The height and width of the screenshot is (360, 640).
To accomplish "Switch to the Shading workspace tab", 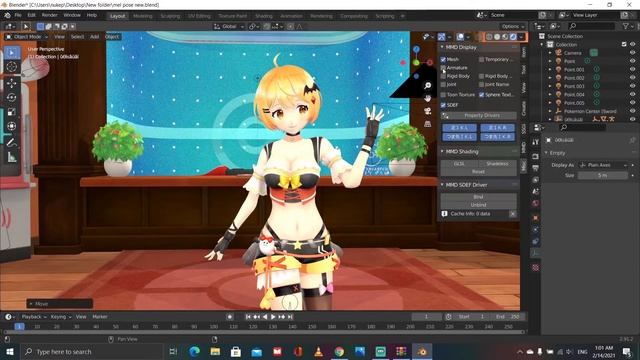I will coord(264,16).
